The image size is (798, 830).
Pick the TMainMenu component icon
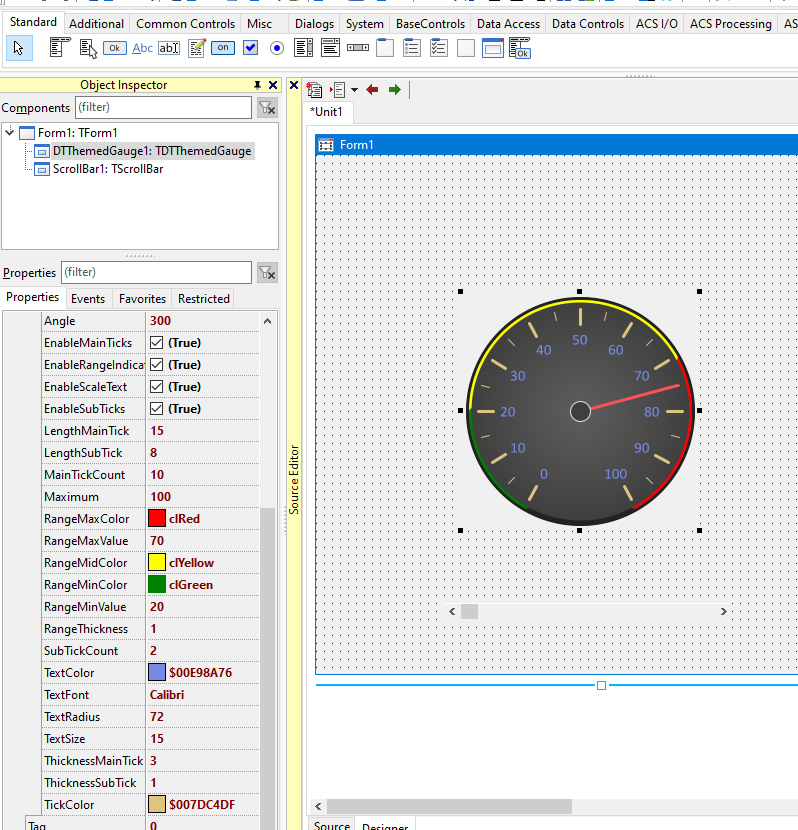pos(60,48)
